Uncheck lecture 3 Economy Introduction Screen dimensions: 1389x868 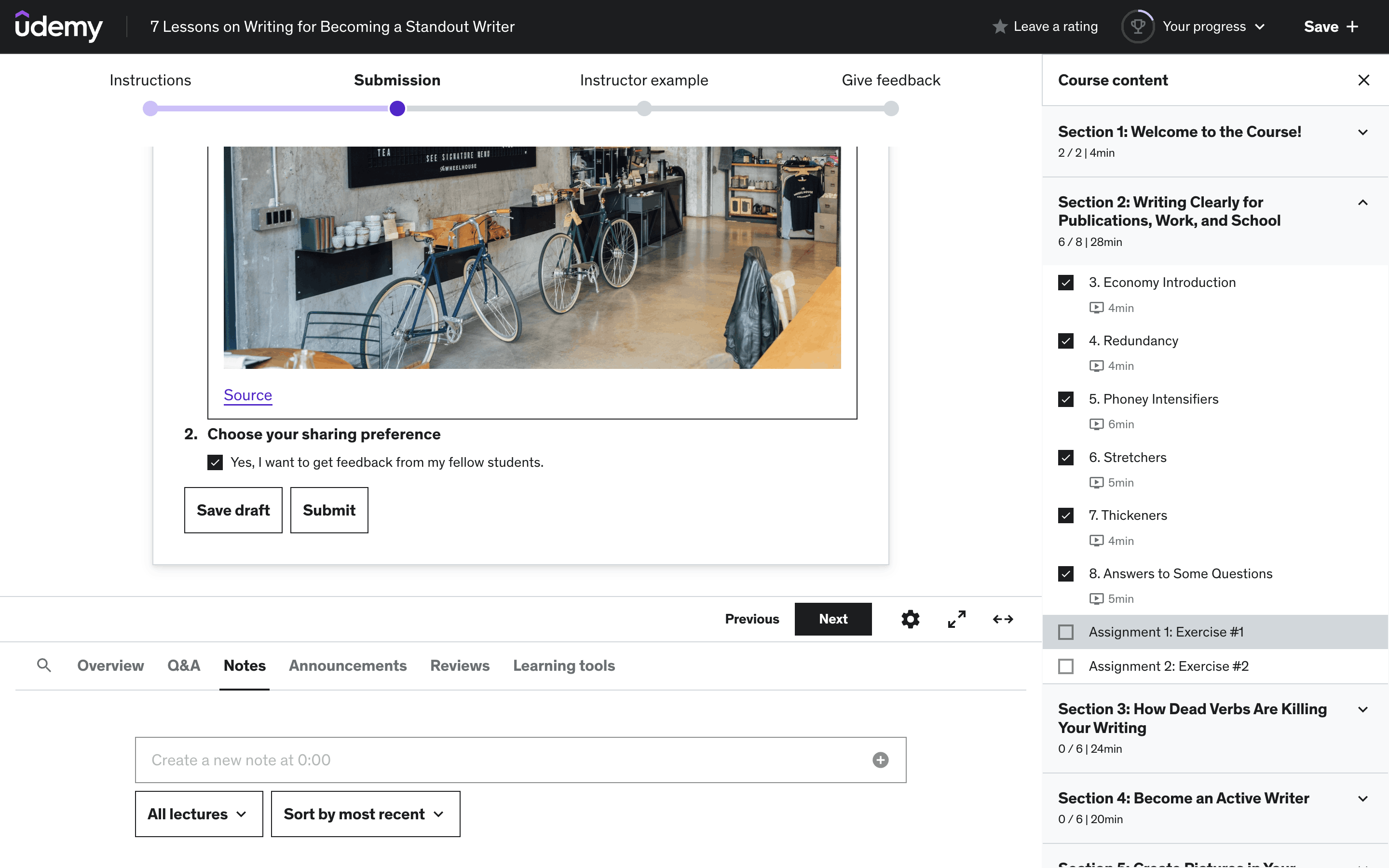point(1066,283)
